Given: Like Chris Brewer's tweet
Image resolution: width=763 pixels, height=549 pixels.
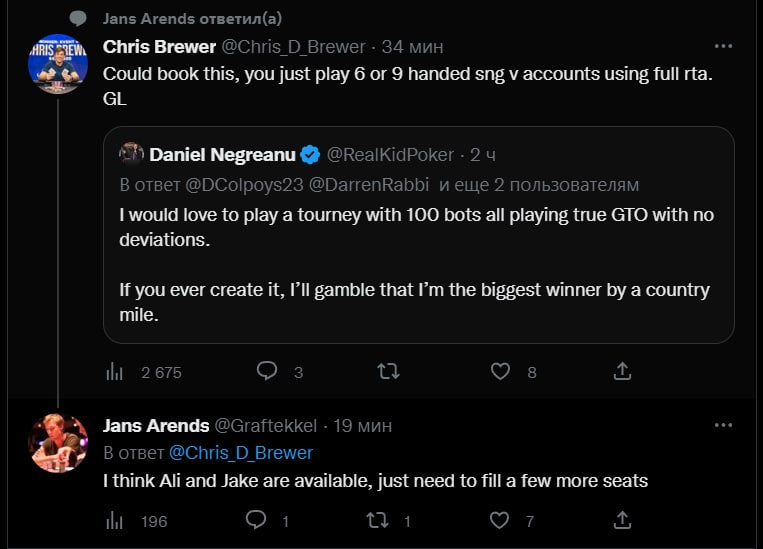Looking at the screenshot, I should 502,371.
